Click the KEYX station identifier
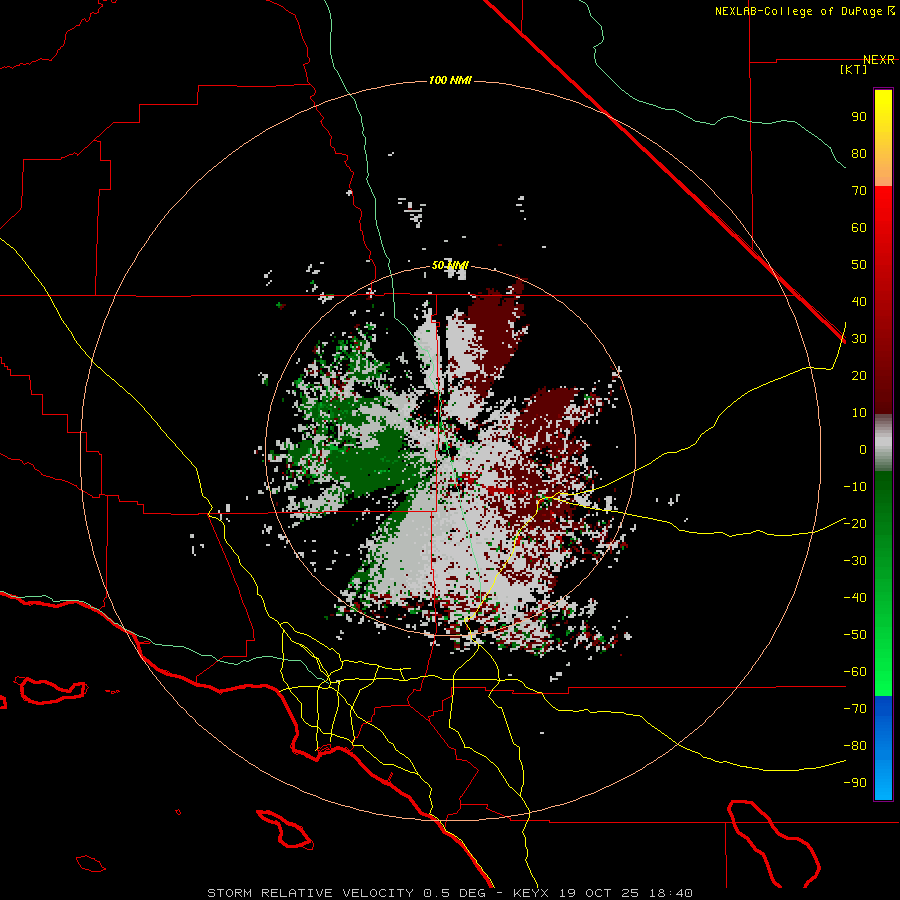This screenshot has height=900, width=900. pyautogui.click(x=531, y=893)
